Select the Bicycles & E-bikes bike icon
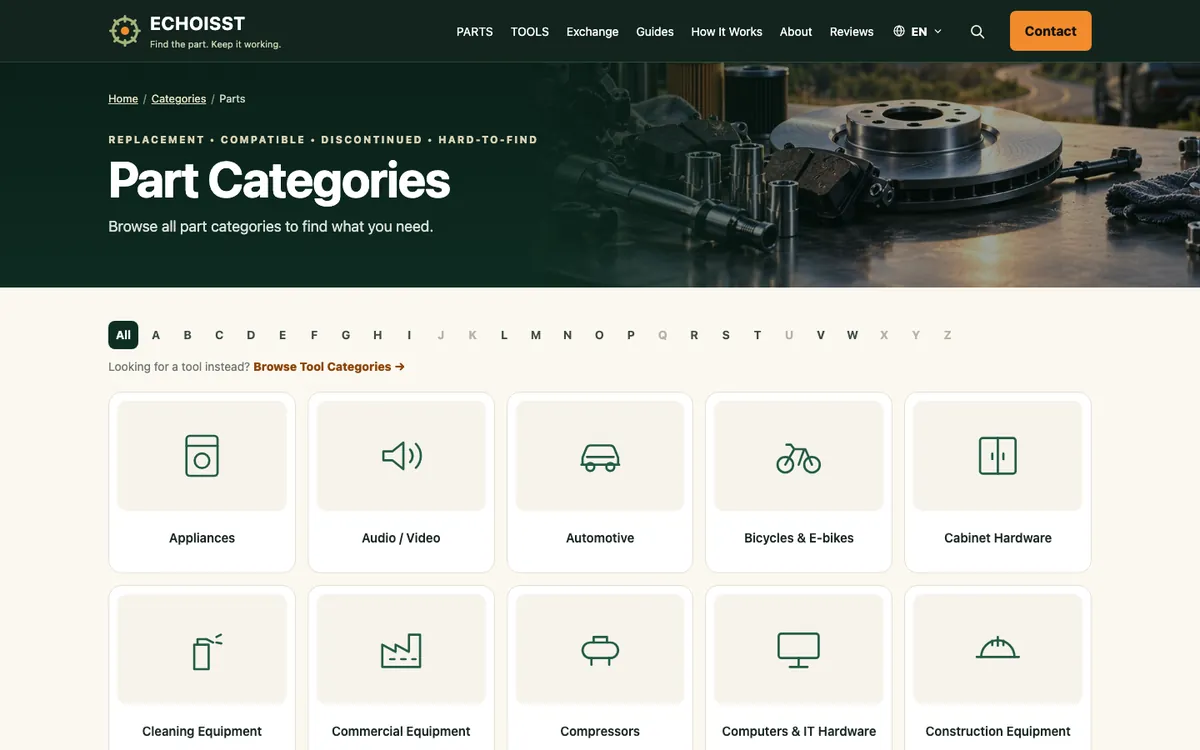Screen dimensions: 1200x750 coord(799,458)
